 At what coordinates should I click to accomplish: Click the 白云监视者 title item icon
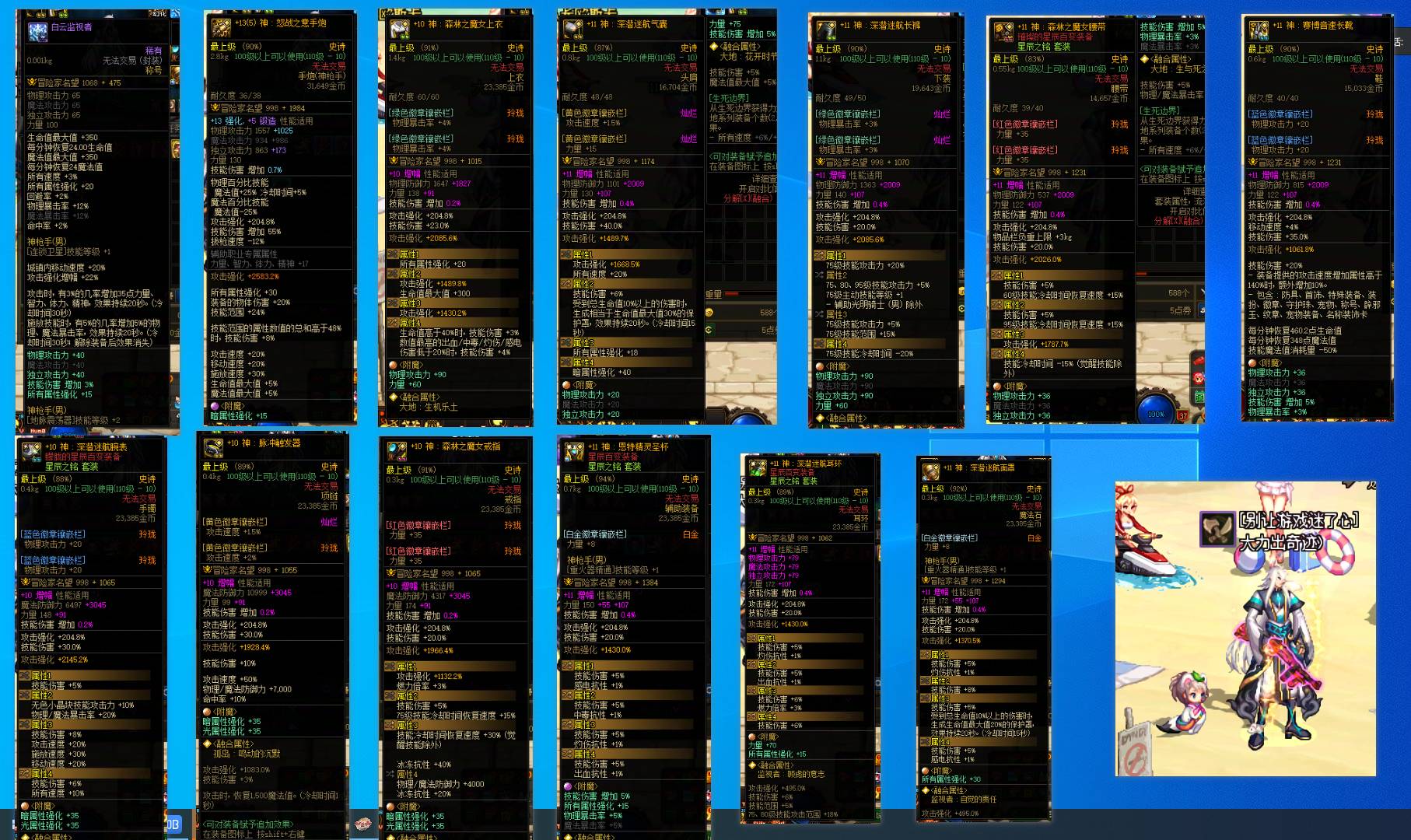click(37, 31)
